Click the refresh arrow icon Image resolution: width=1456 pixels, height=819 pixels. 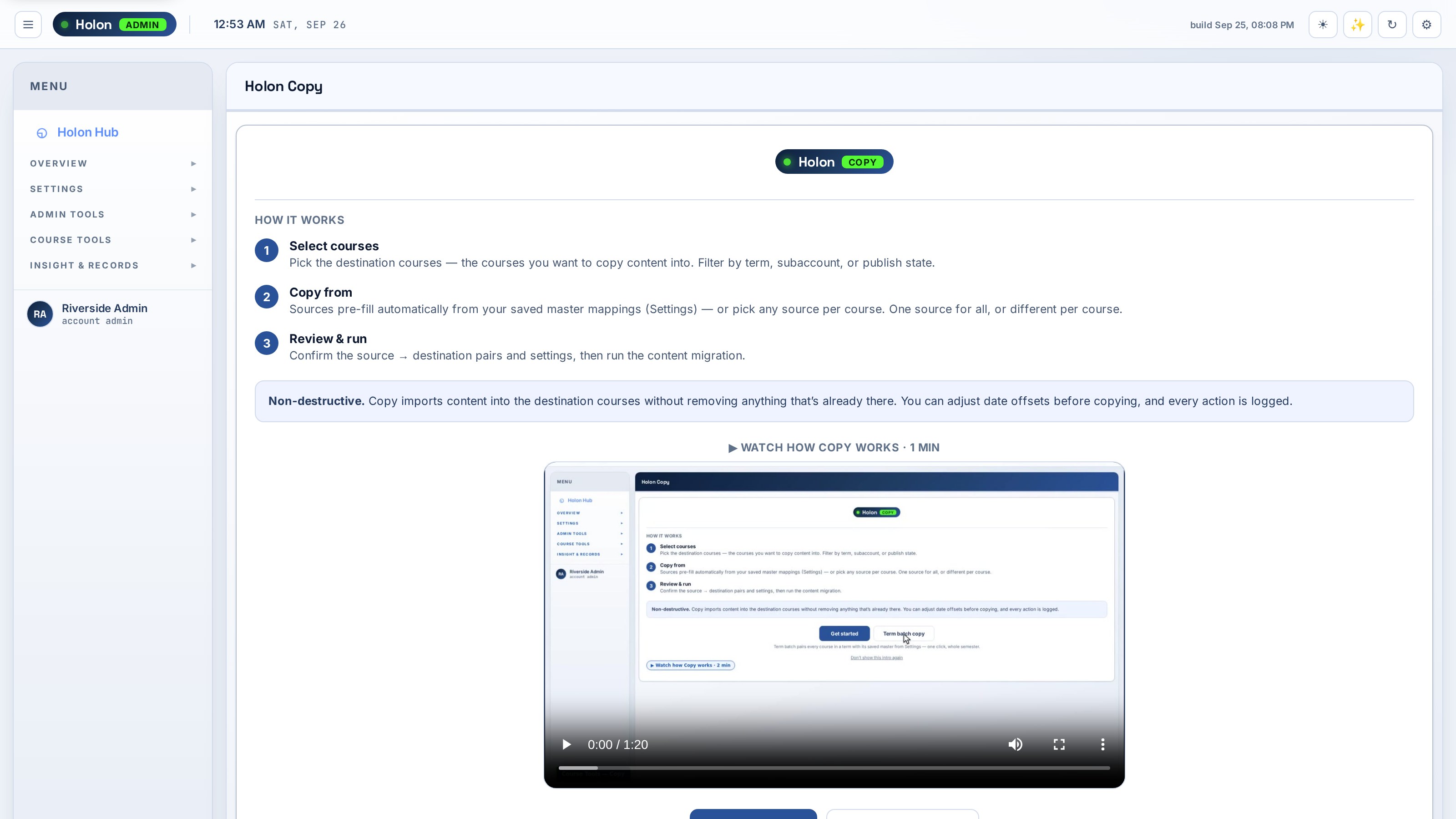(x=1391, y=24)
